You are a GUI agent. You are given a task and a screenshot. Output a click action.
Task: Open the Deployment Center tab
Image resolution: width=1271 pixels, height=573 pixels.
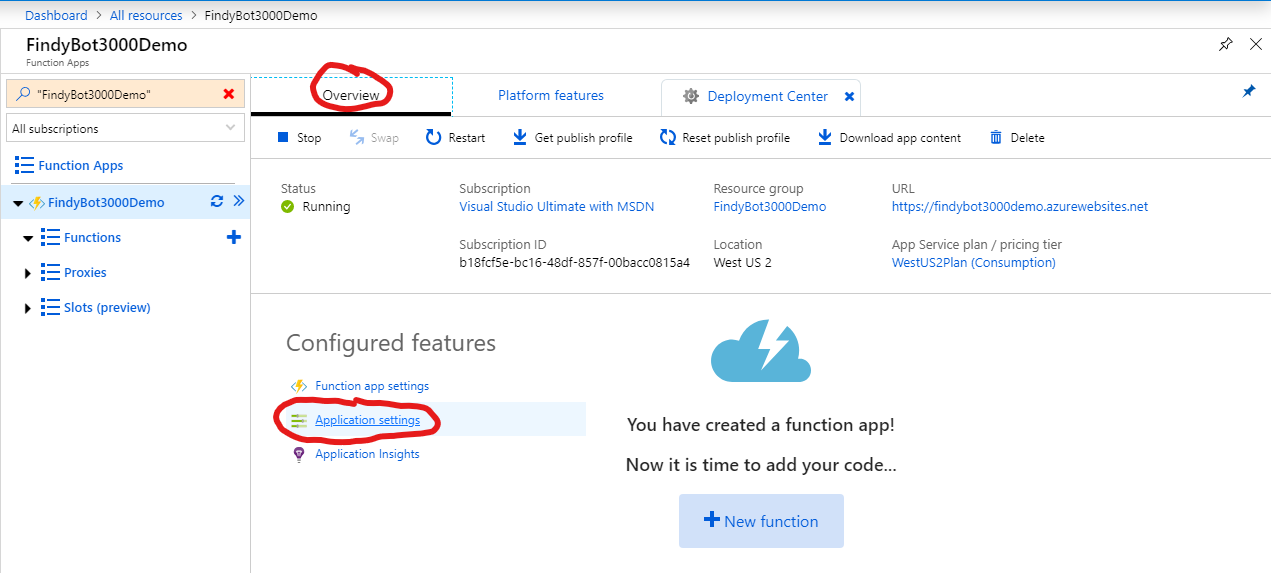click(767, 97)
